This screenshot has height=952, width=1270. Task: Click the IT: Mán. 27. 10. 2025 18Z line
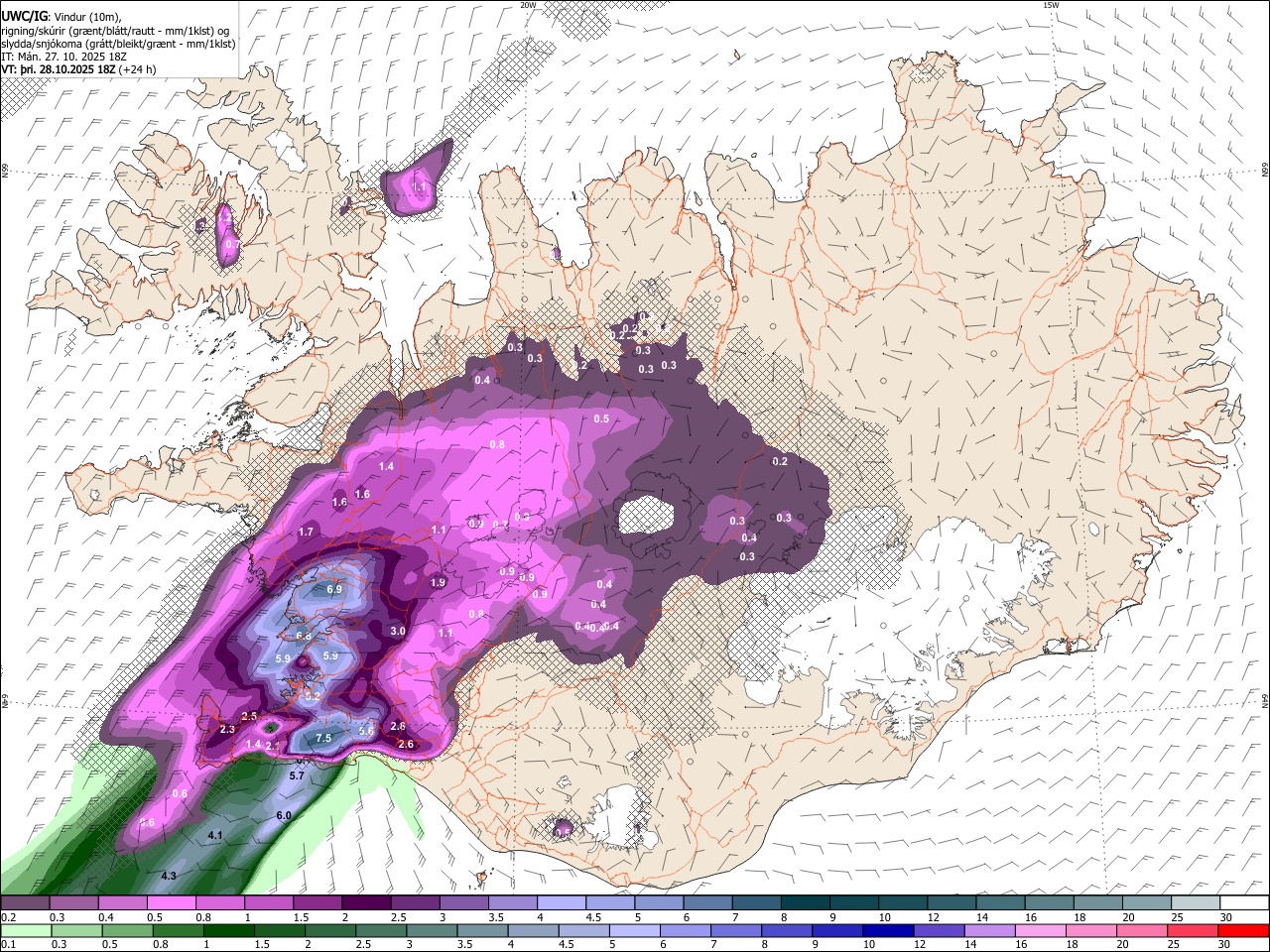[x=63, y=57]
